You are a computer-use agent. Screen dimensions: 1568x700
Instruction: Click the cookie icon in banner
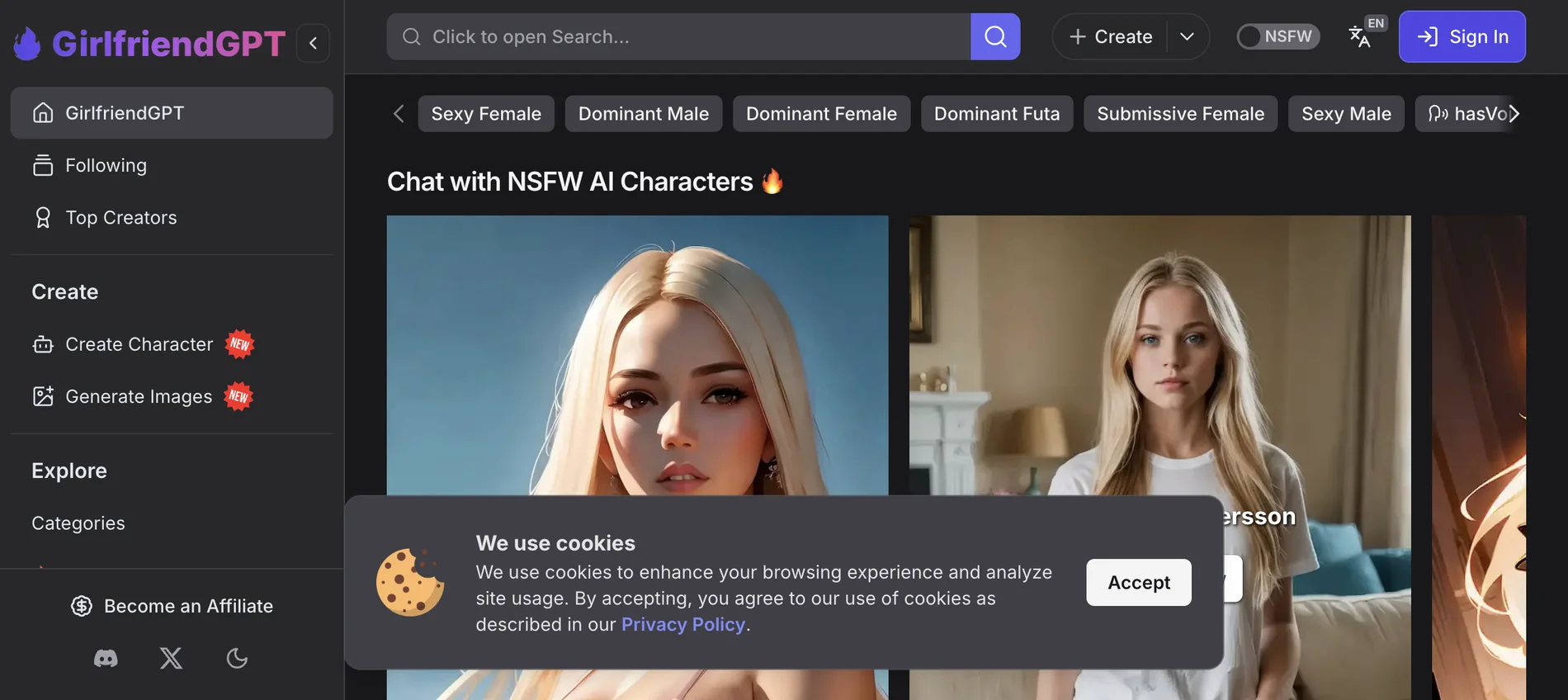(x=410, y=582)
